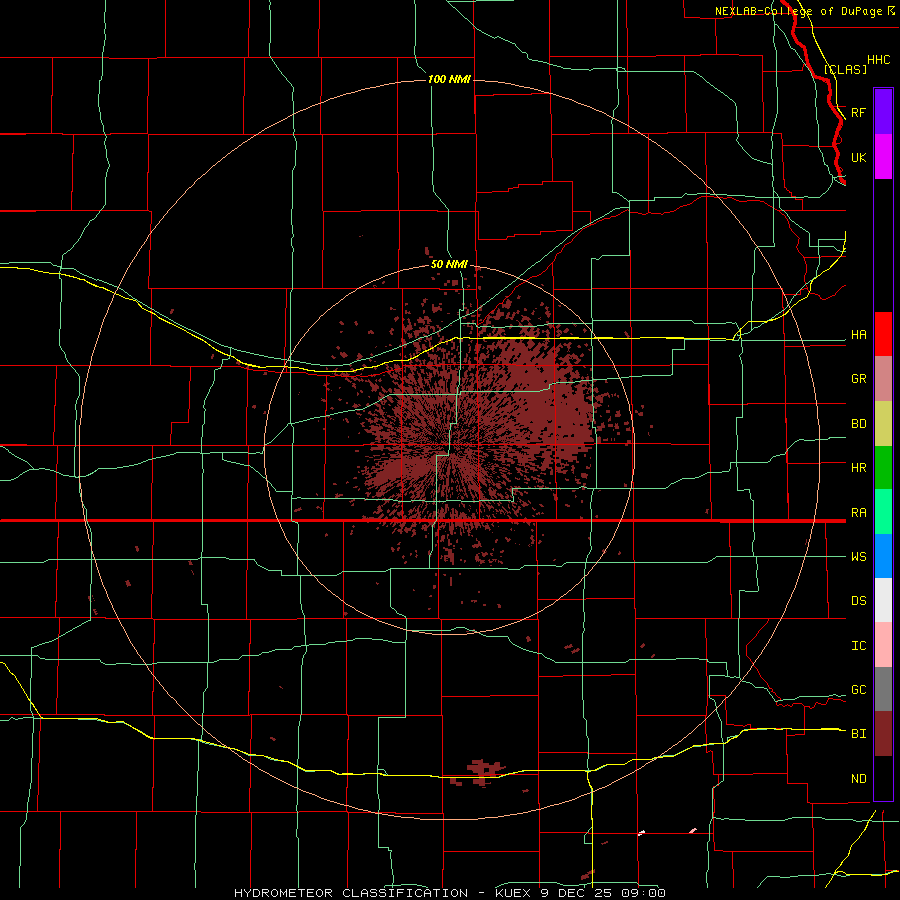
Task: Click the 'GR' legend label
Action: [858, 379]
